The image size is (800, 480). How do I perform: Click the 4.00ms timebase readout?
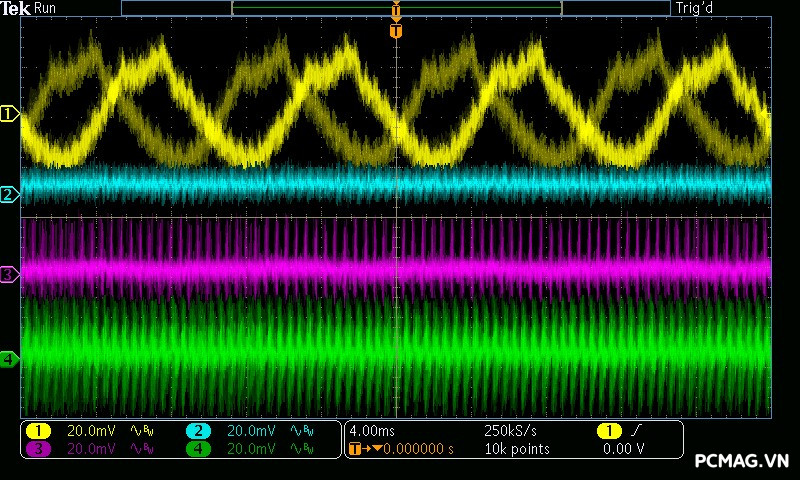[x=373, y=431]
